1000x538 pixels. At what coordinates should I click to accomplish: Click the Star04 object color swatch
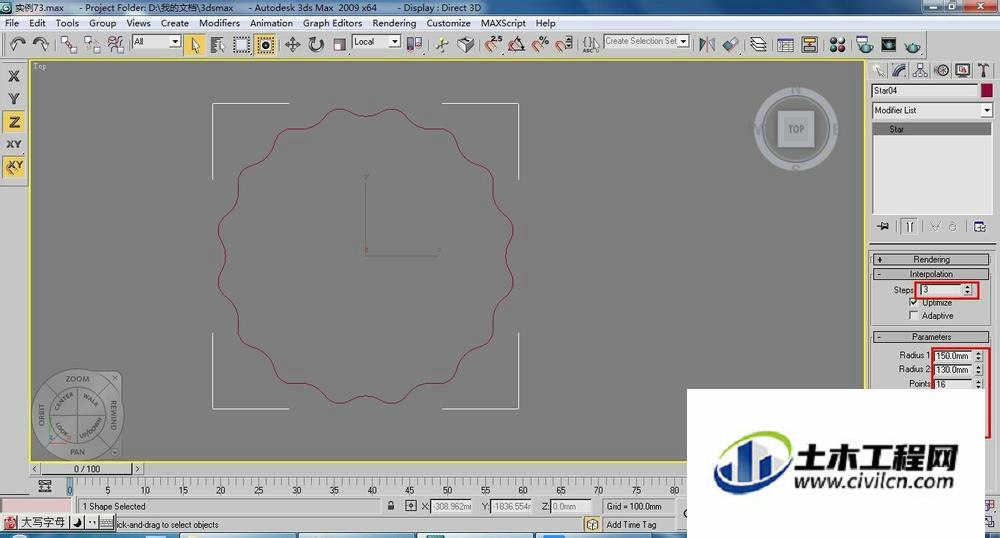[987, 91]
